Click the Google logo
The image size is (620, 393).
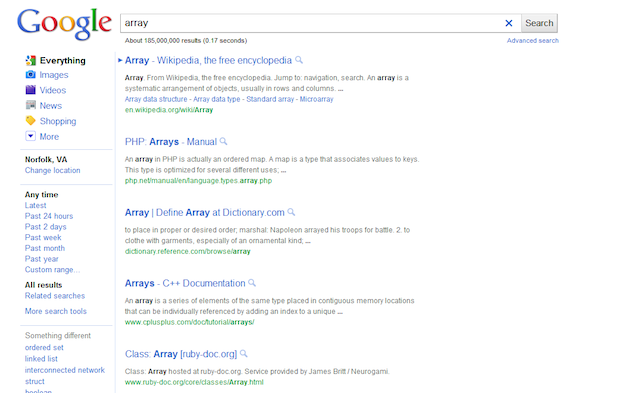64,24
